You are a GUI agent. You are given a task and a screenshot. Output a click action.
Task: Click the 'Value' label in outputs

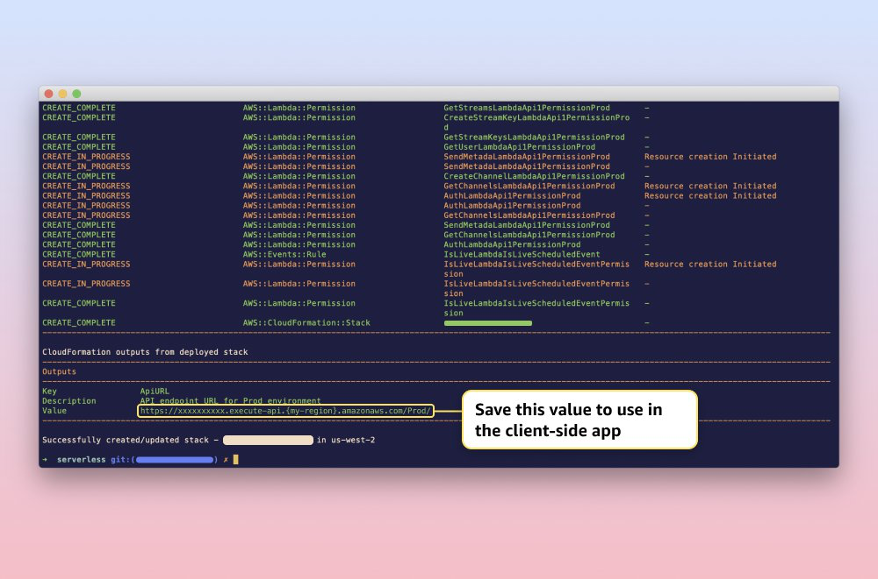coord(54,411)
